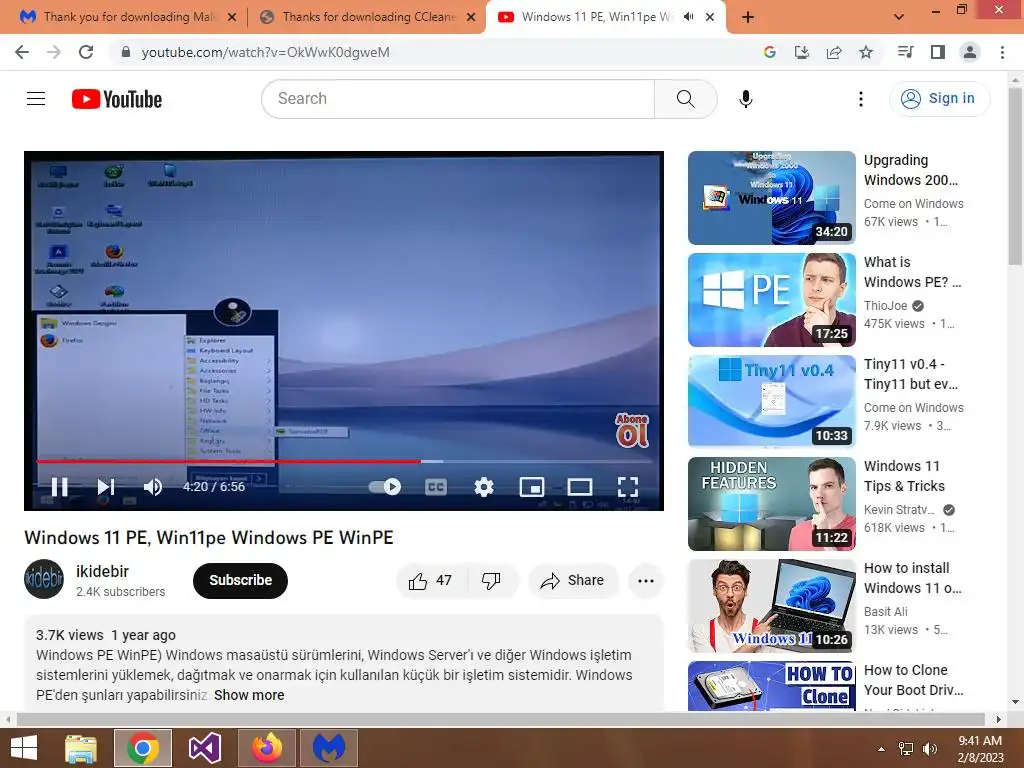Open Malwarebytes from taskbar
Viewport: 1024px width, 768px height.
328,748
